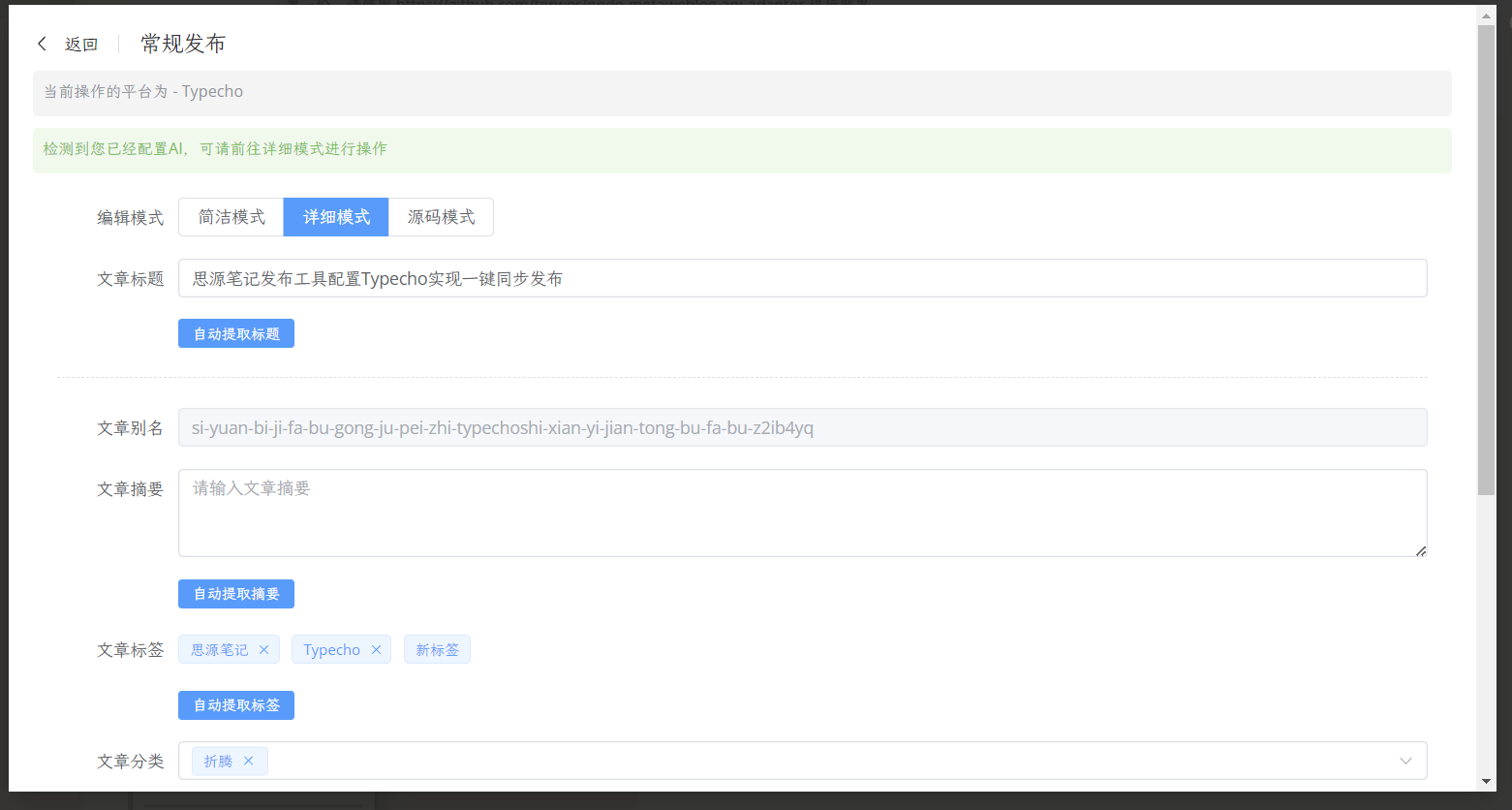
Task: Remove the Typecho tag
Action: tap(376, 650)
